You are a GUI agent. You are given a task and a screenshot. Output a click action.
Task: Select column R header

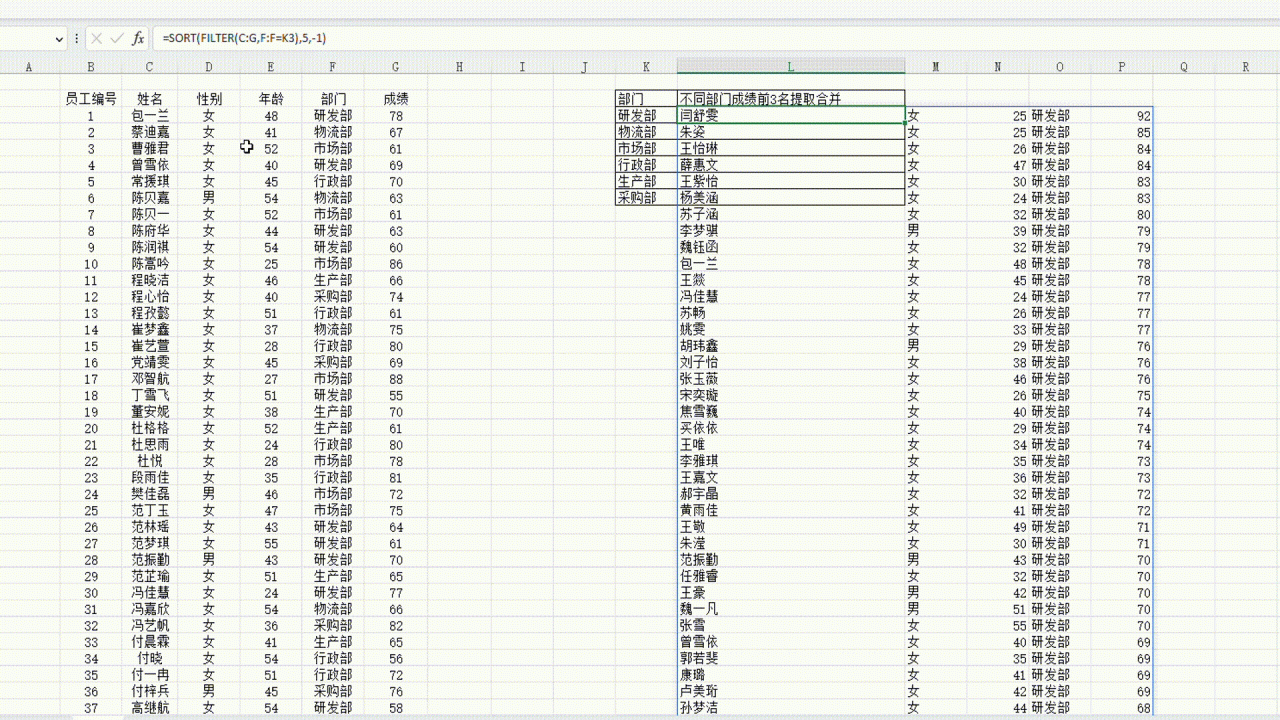[1246, 67]
